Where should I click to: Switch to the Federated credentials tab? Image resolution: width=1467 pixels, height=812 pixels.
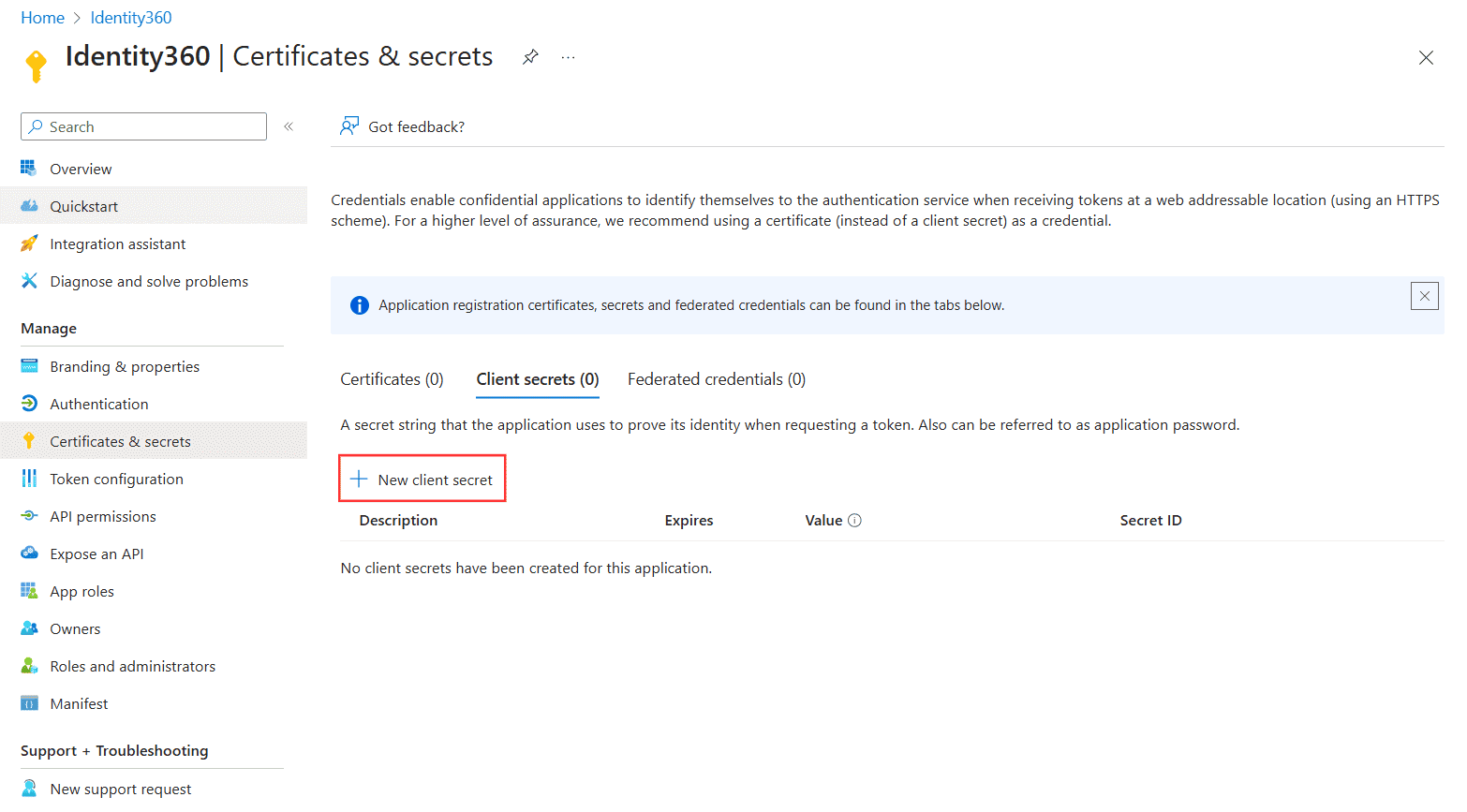point(716,379)
